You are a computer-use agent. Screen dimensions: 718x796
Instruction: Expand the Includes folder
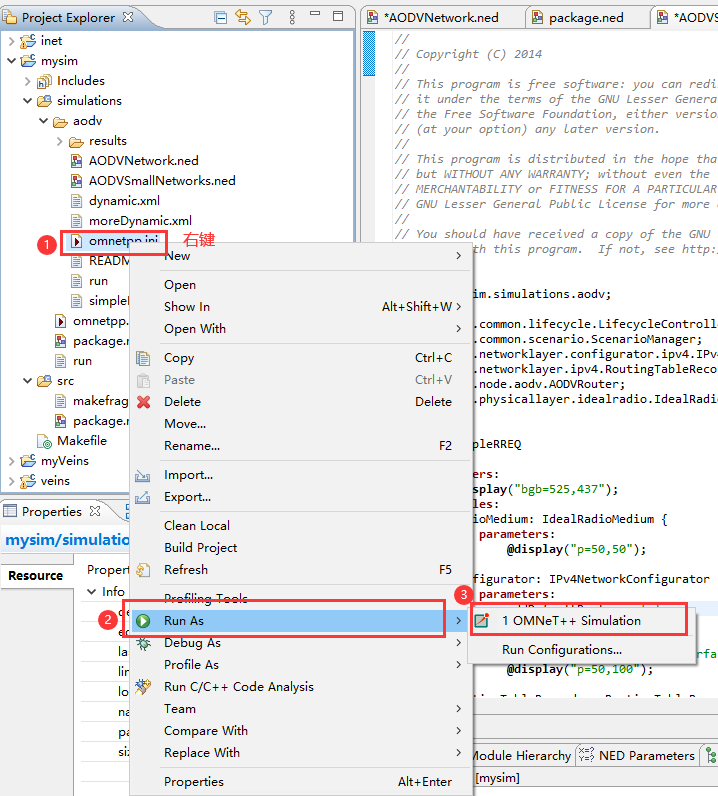(x=28, y=81)
